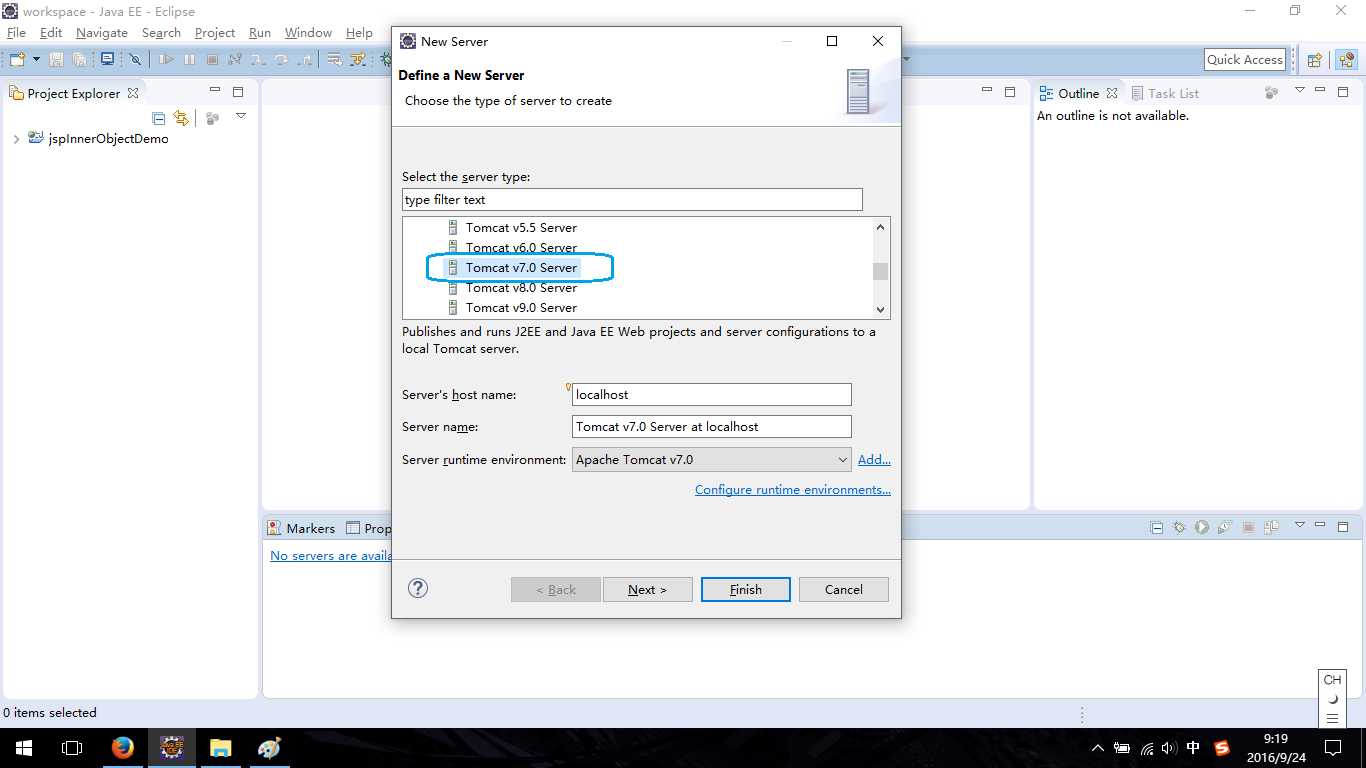Click Focus on Active Task in Outline

[1271, 93]
